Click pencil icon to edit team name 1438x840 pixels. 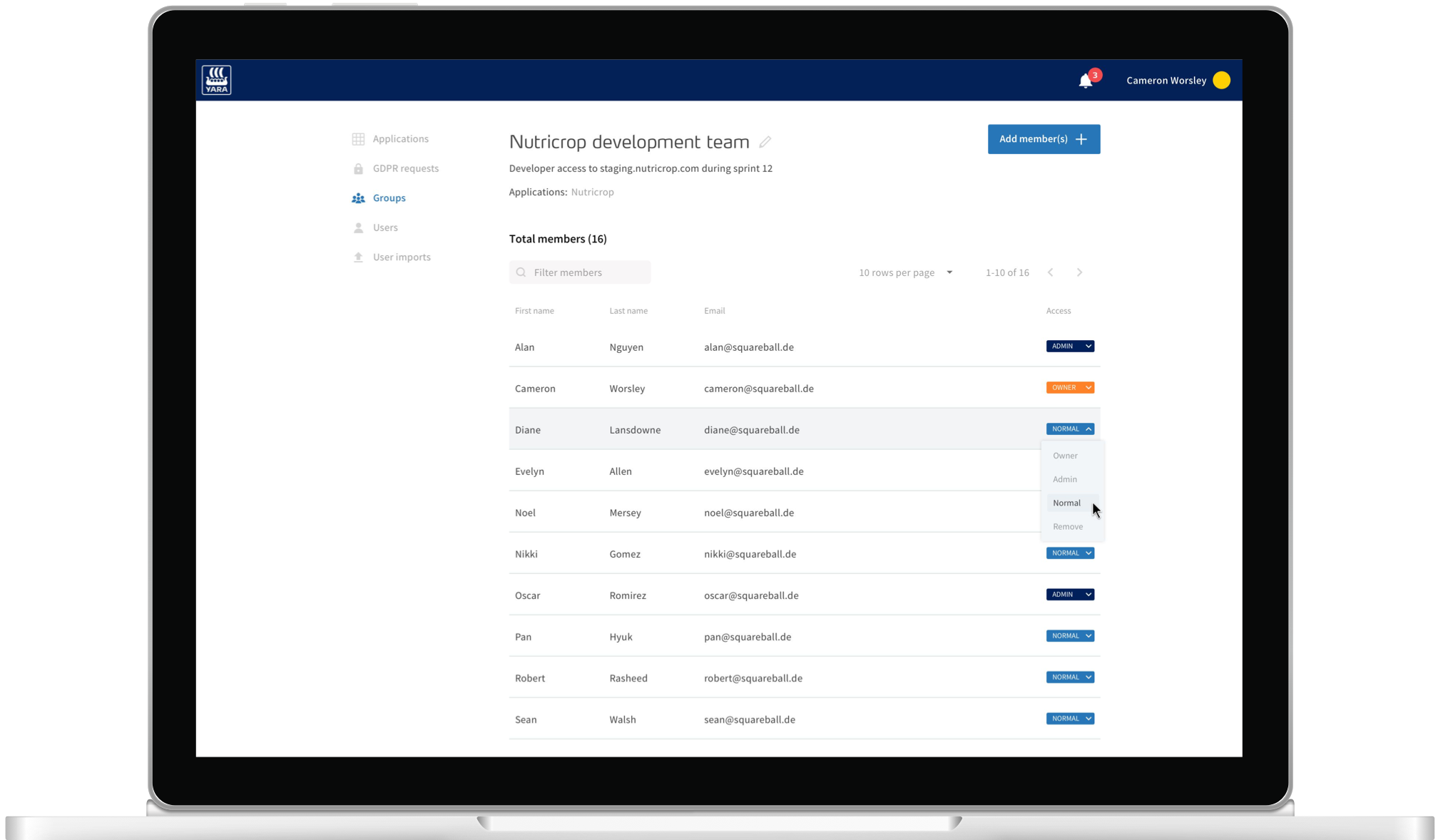click(x=765, y=142)
